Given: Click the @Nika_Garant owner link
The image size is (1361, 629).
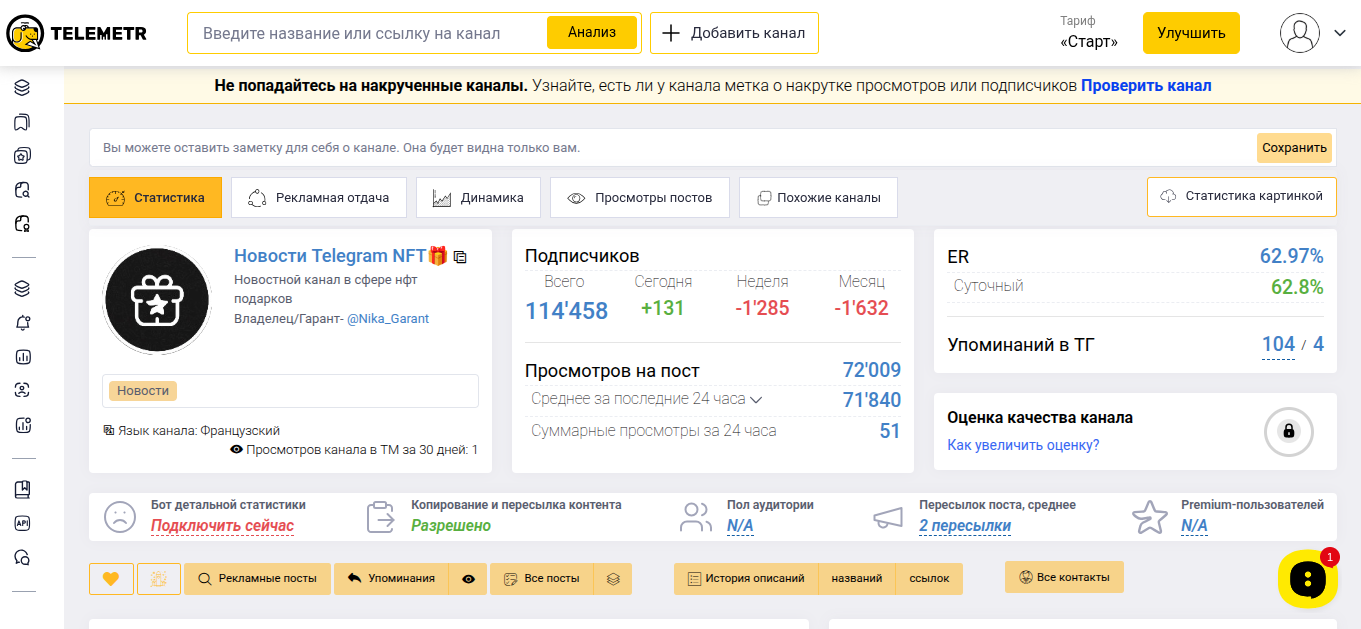Looking at the screenshot, I should (x=388, y=319).
